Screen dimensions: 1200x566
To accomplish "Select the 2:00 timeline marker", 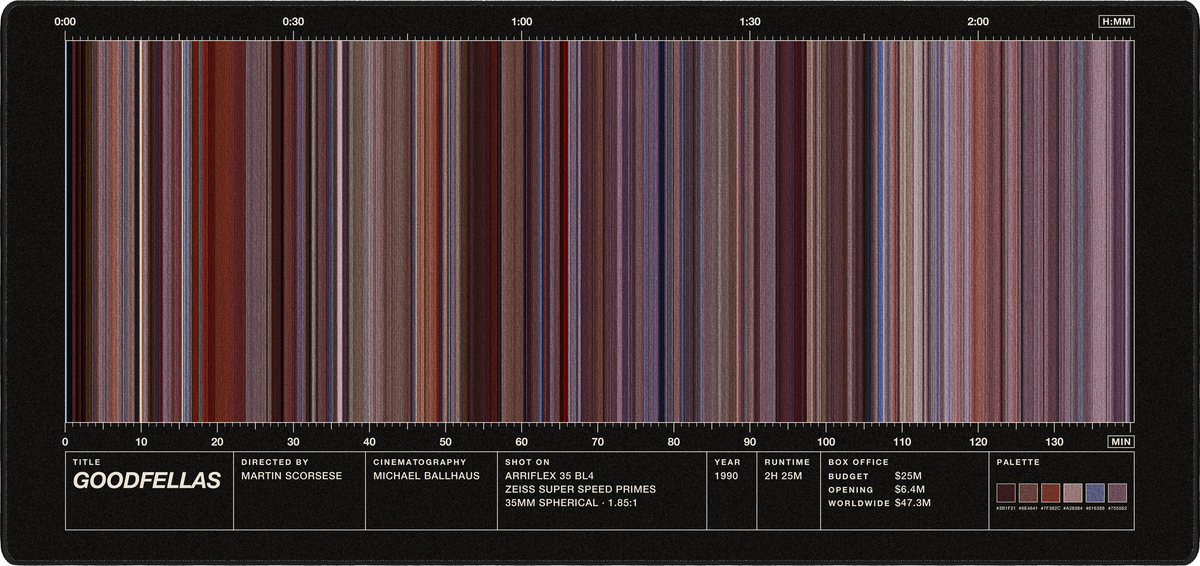I will 978,21.
